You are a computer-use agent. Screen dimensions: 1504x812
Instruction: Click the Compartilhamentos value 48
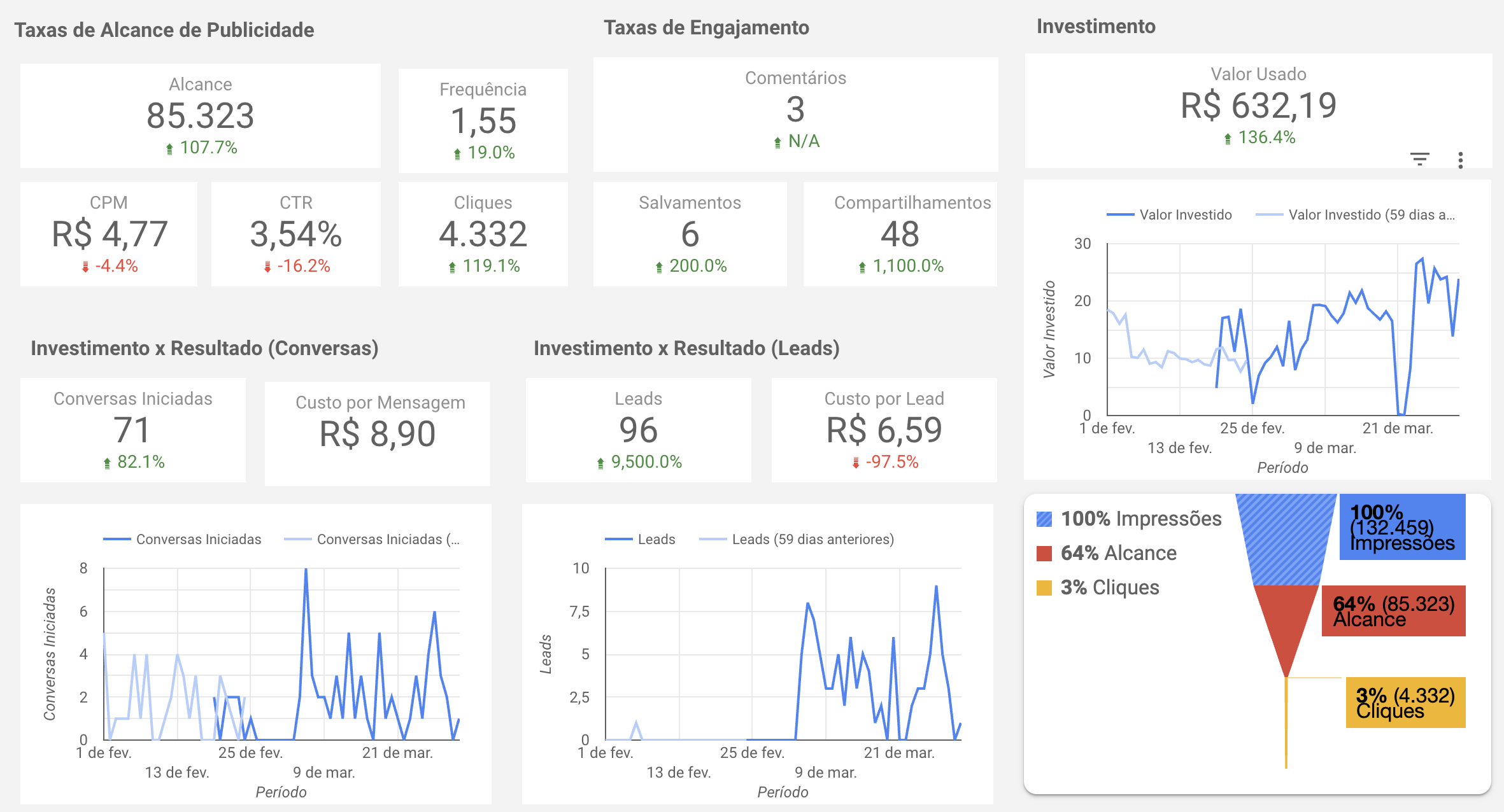pyautogui.click(x=900, y=234)
